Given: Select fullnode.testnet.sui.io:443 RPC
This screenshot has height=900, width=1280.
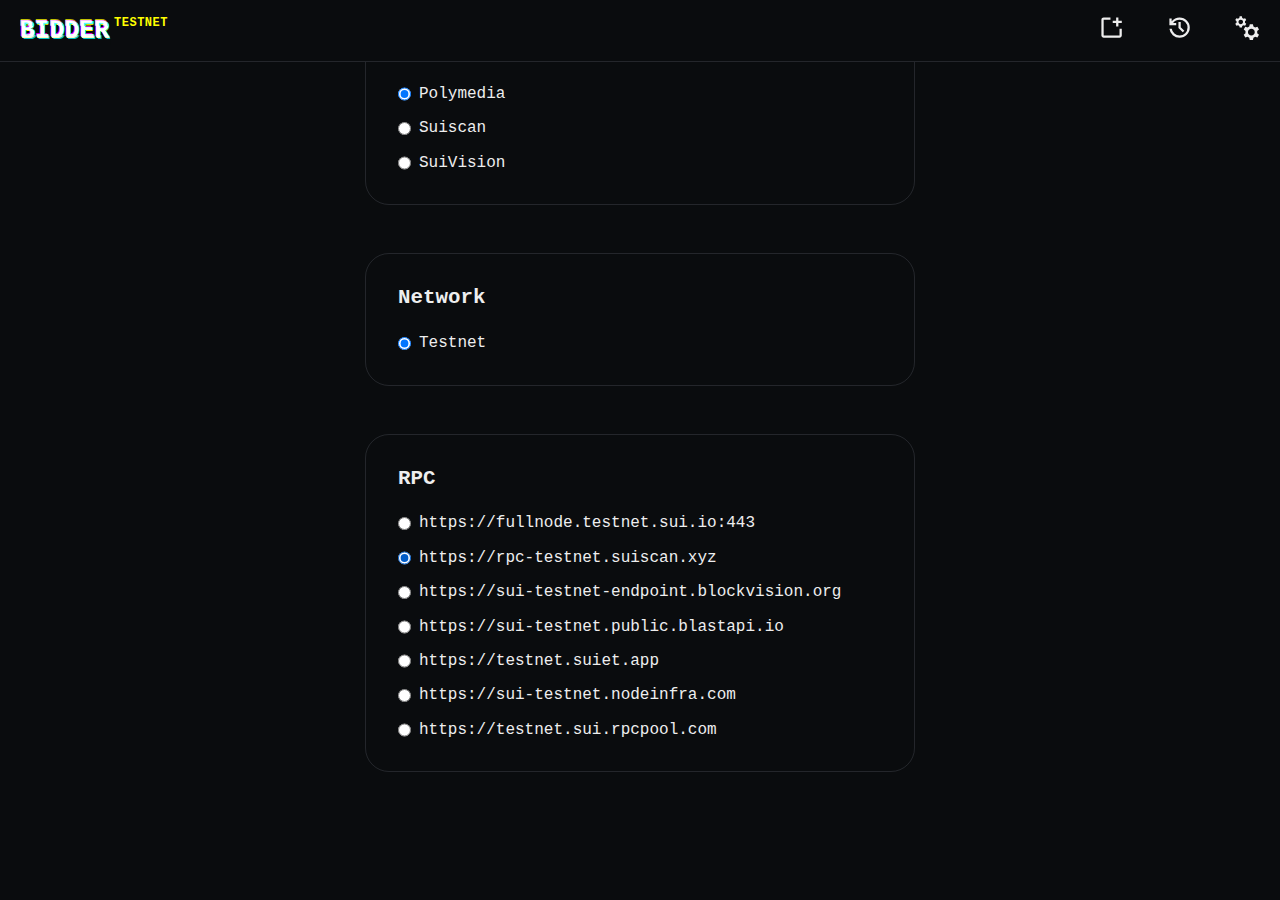Looking at the screenshot, I should click(405, 523).
